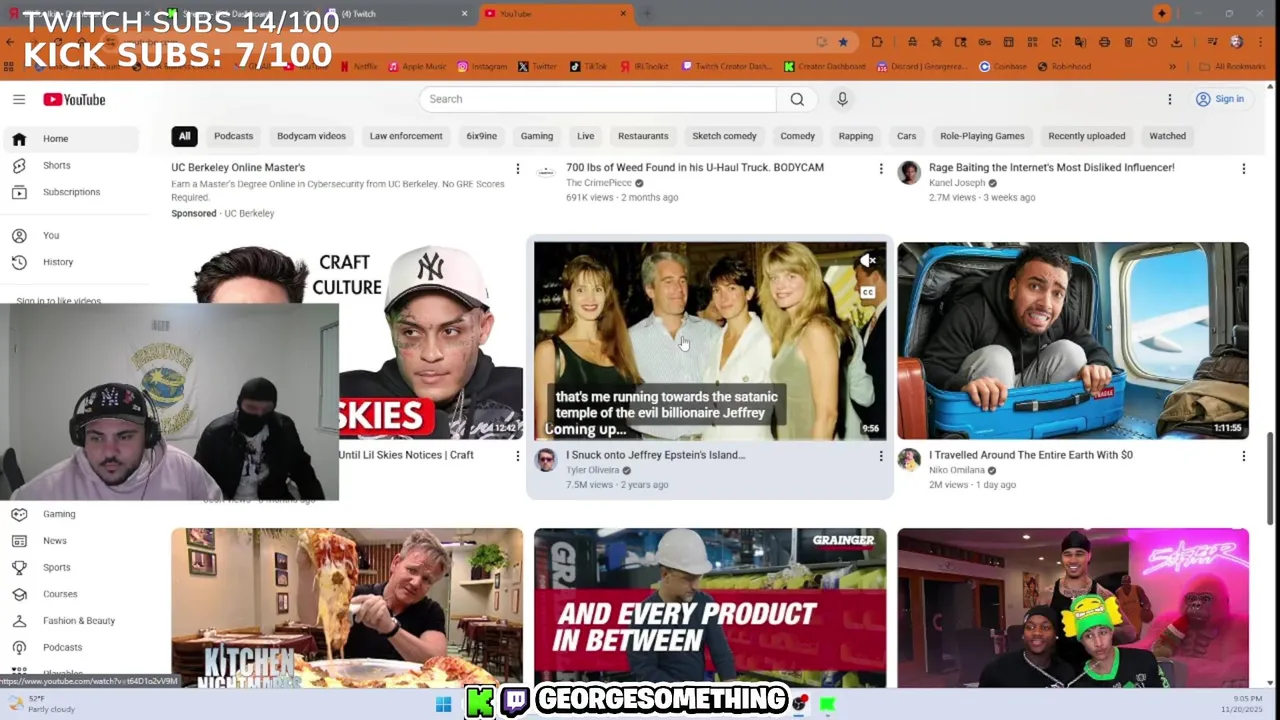Open Gaming in the sidebar
Viewport: 1280px width, 720px height.
[72, 514]
